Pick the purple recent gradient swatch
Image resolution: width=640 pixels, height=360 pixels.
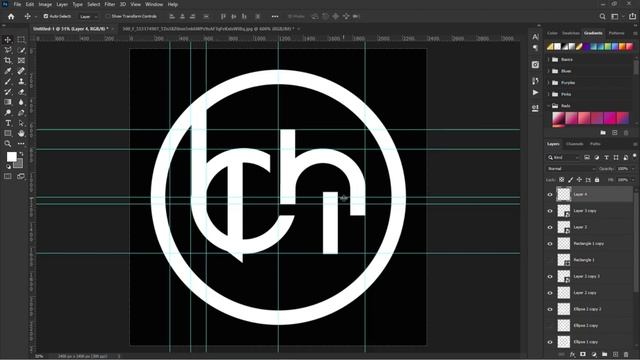point(586,47)
